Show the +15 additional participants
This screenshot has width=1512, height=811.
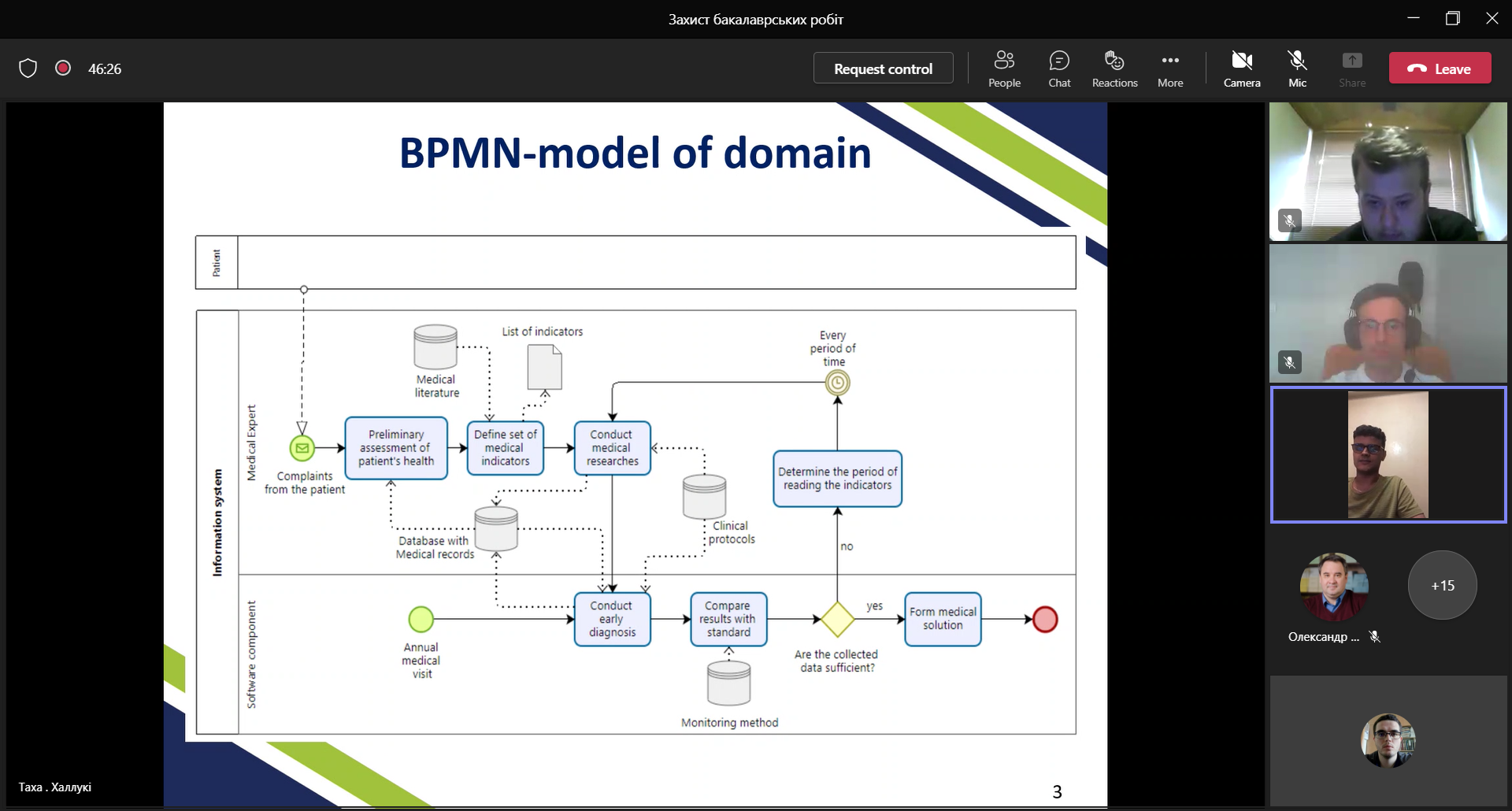click(1442, 585)
